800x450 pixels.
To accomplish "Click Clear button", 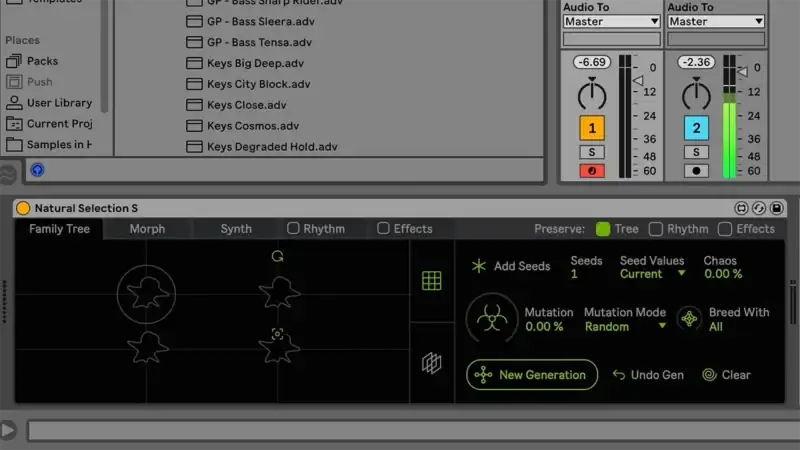I will 727,375.
